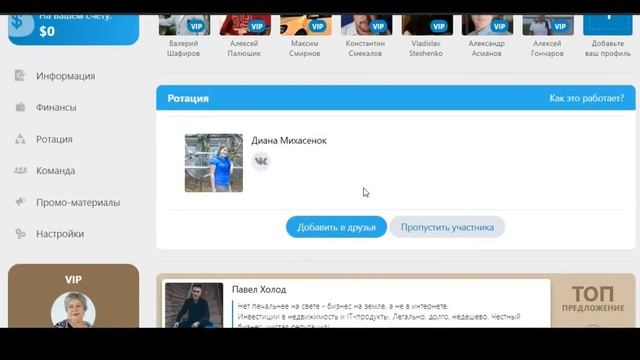Open VIP profile Алексей Гончаров
This screenshot has width=640, height=360.
(x=548, y=36)
